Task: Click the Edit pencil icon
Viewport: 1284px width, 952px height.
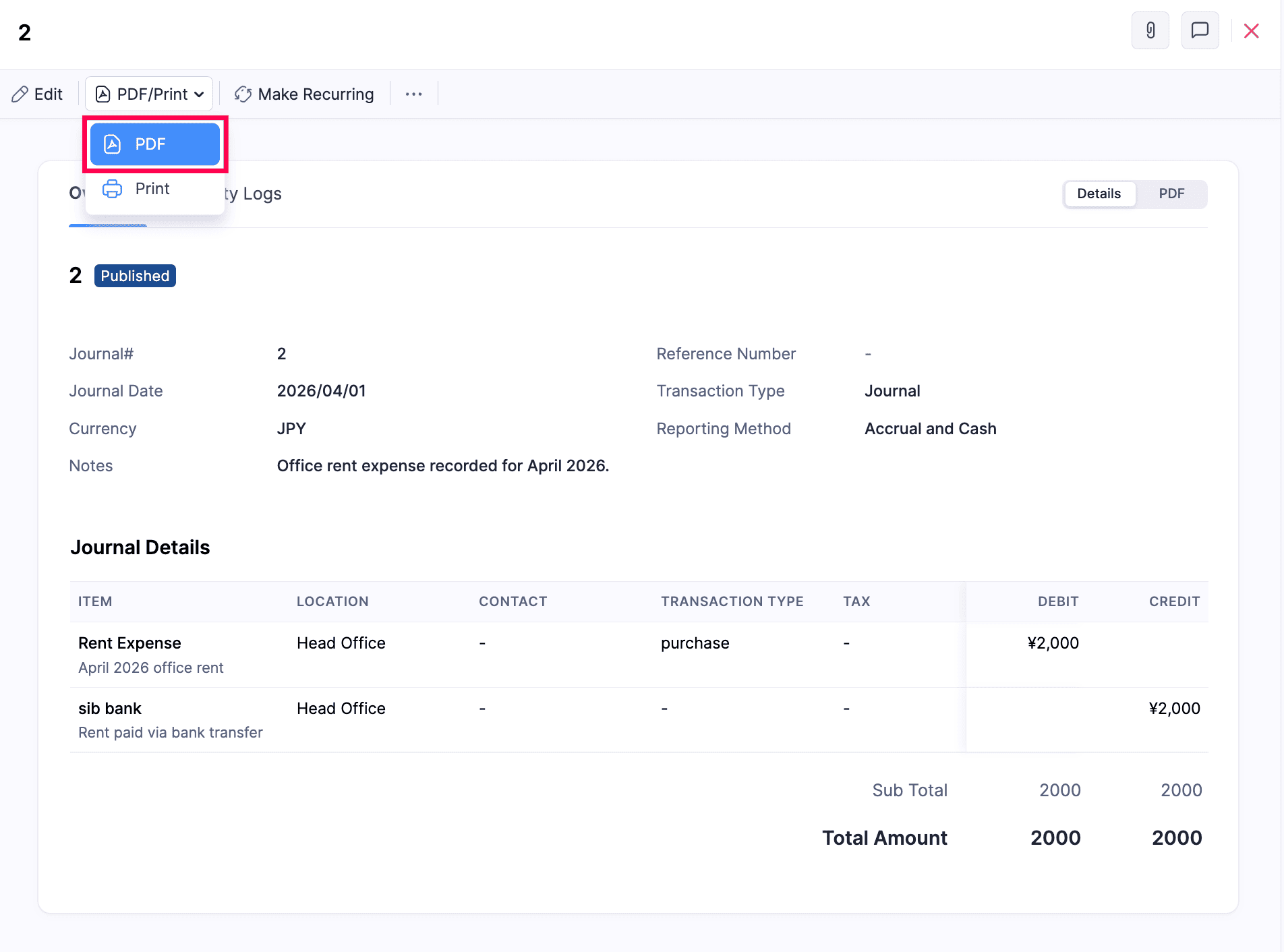Action: pos(20,94)
